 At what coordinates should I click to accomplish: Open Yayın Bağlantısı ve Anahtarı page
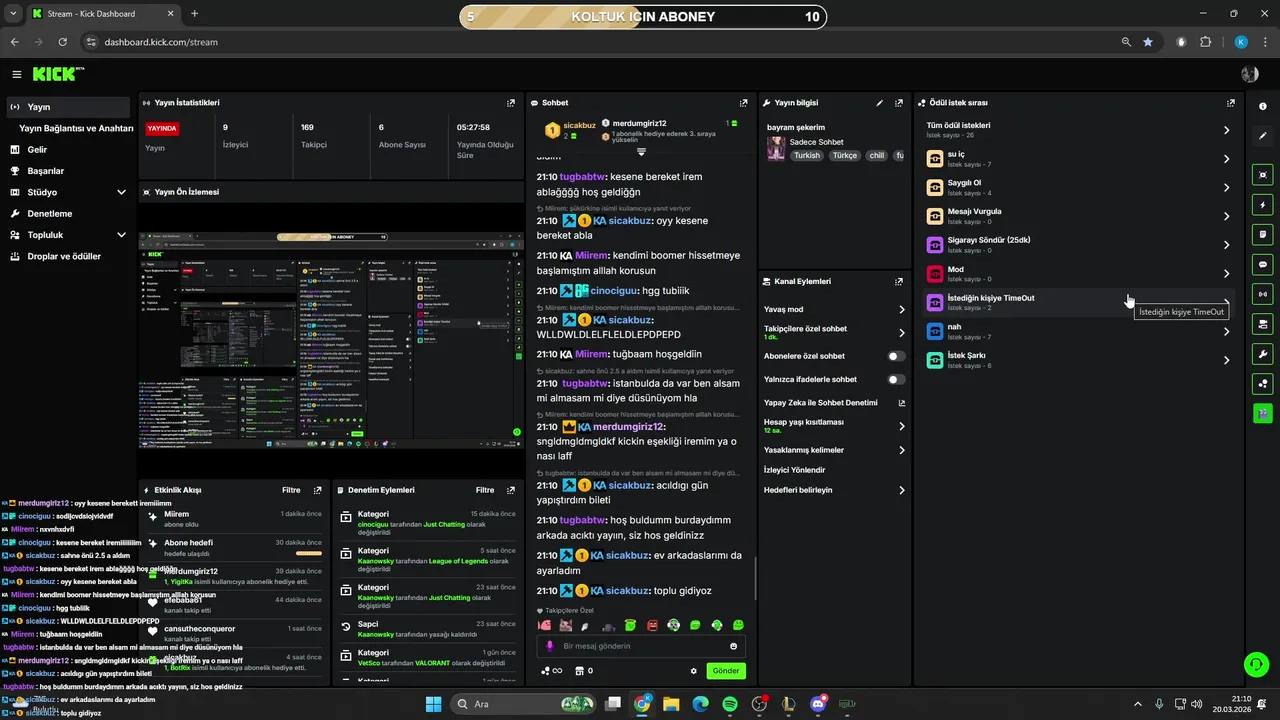click(x=76, y=128)
